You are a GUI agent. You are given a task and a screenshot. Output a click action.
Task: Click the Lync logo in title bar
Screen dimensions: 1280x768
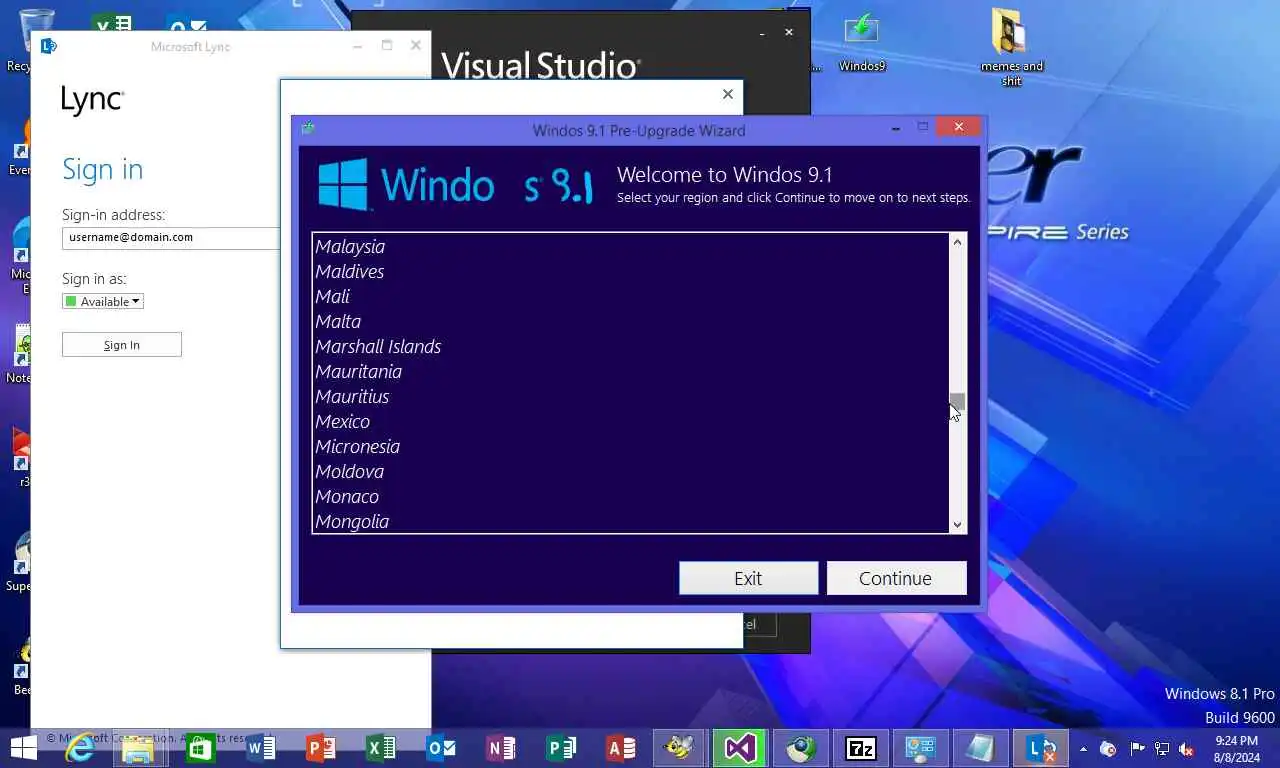[48, 46]
